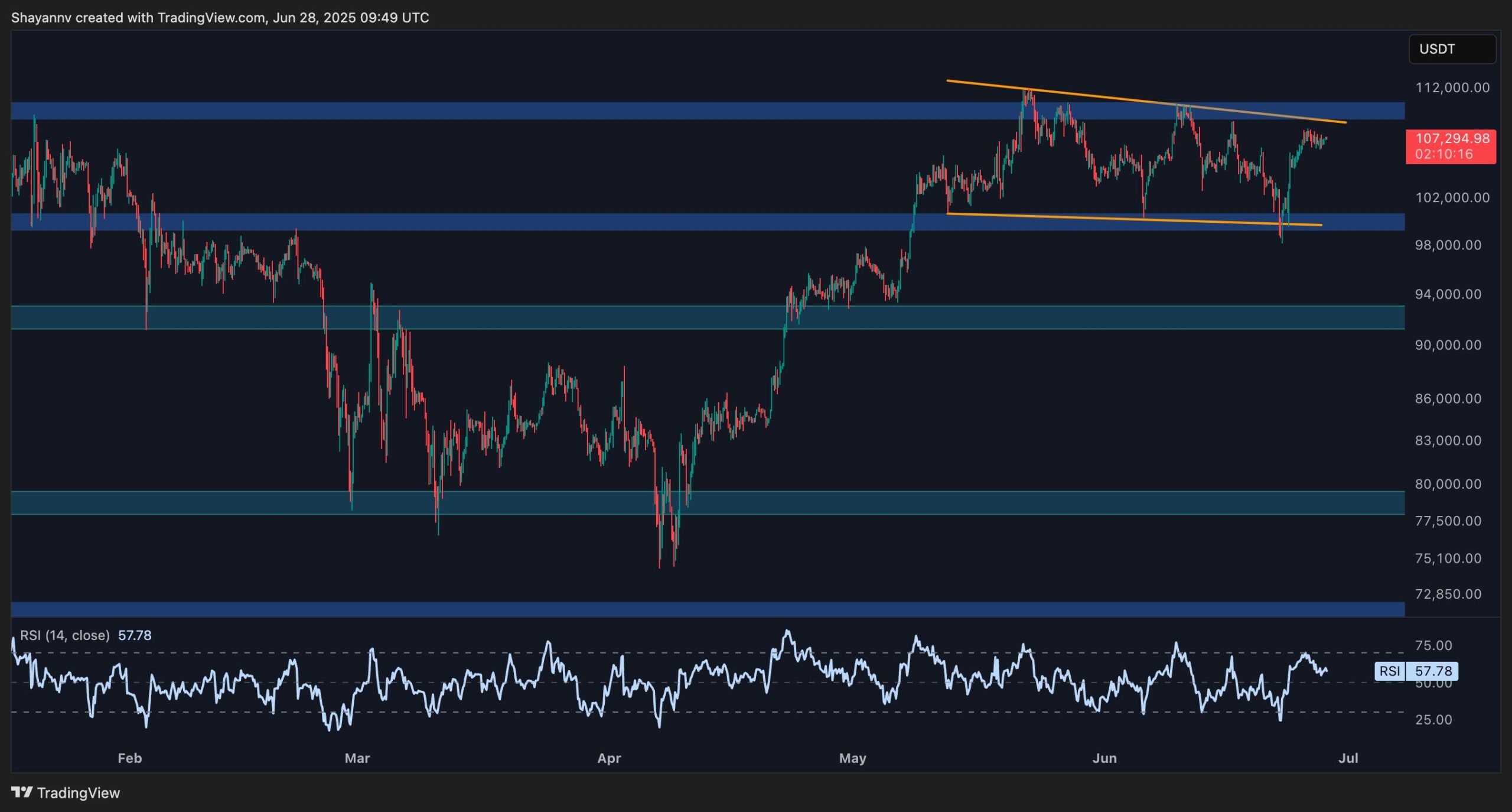Click the Jul month label on time axis

coord(1348,758)
